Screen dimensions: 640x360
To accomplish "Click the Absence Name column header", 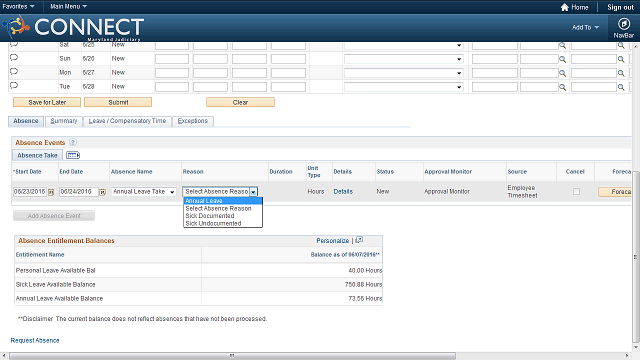I will tap(131, 171).
